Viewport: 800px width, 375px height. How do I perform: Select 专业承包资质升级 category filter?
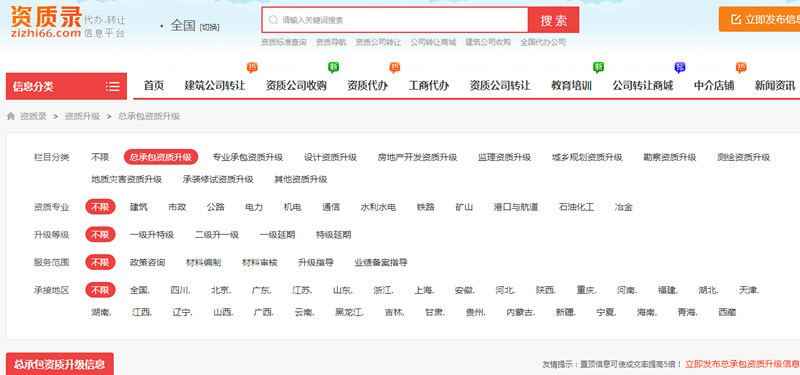click(x=247, y=157)
